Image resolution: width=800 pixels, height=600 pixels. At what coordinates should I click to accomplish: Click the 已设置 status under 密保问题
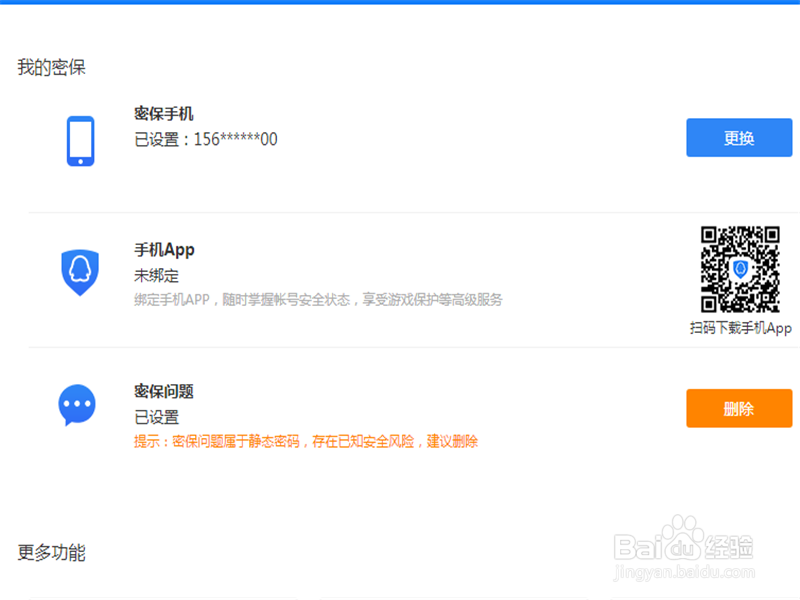(x=154, y=417)
